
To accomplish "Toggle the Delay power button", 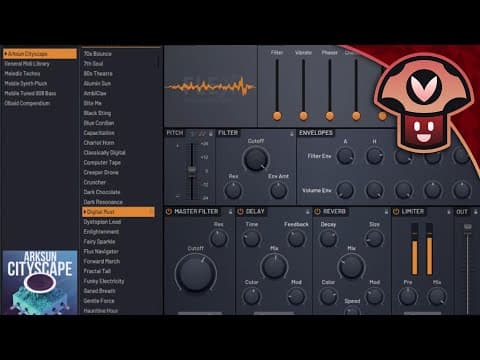I will click(240, 212).
